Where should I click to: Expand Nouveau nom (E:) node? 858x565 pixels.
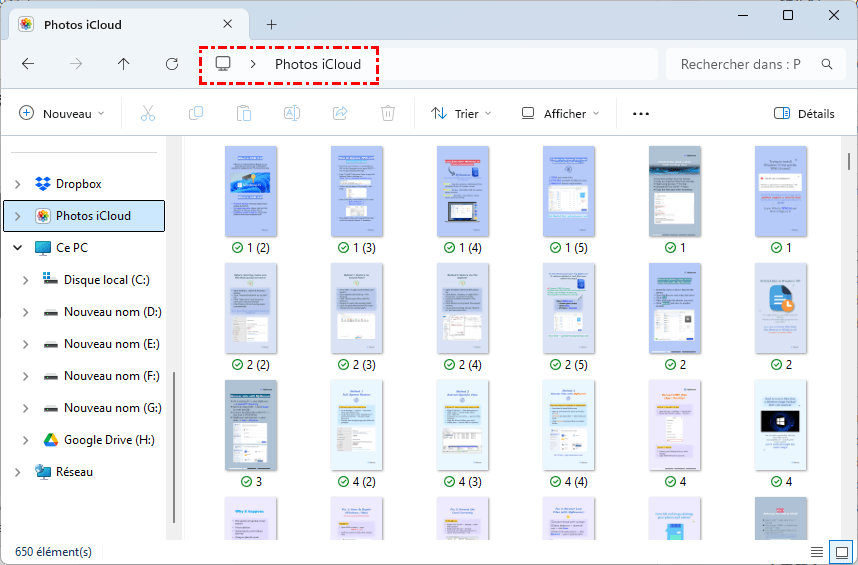(x=25, y=344)
